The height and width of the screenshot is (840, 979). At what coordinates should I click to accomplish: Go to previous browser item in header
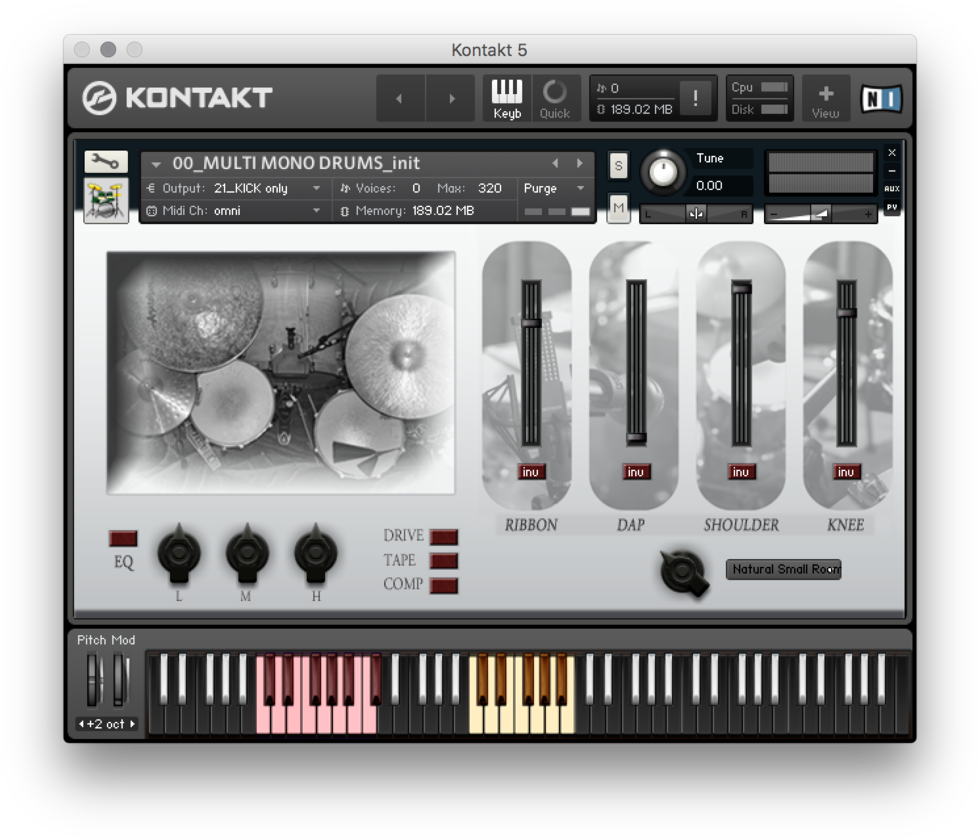click(400, 98)
